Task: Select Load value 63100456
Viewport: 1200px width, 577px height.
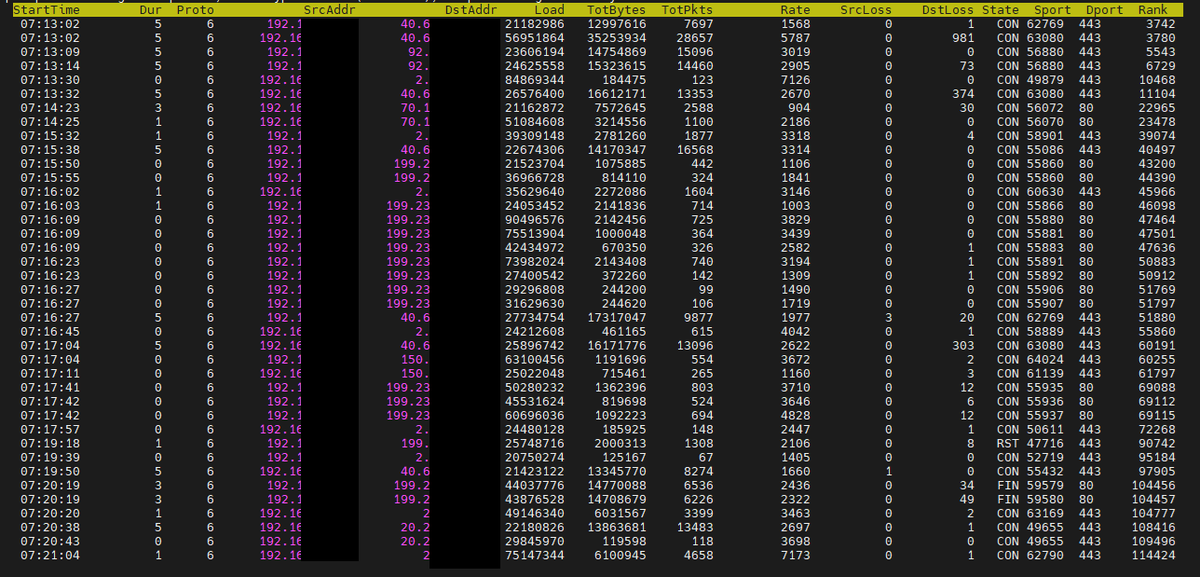Action: [x=536, y=358]
